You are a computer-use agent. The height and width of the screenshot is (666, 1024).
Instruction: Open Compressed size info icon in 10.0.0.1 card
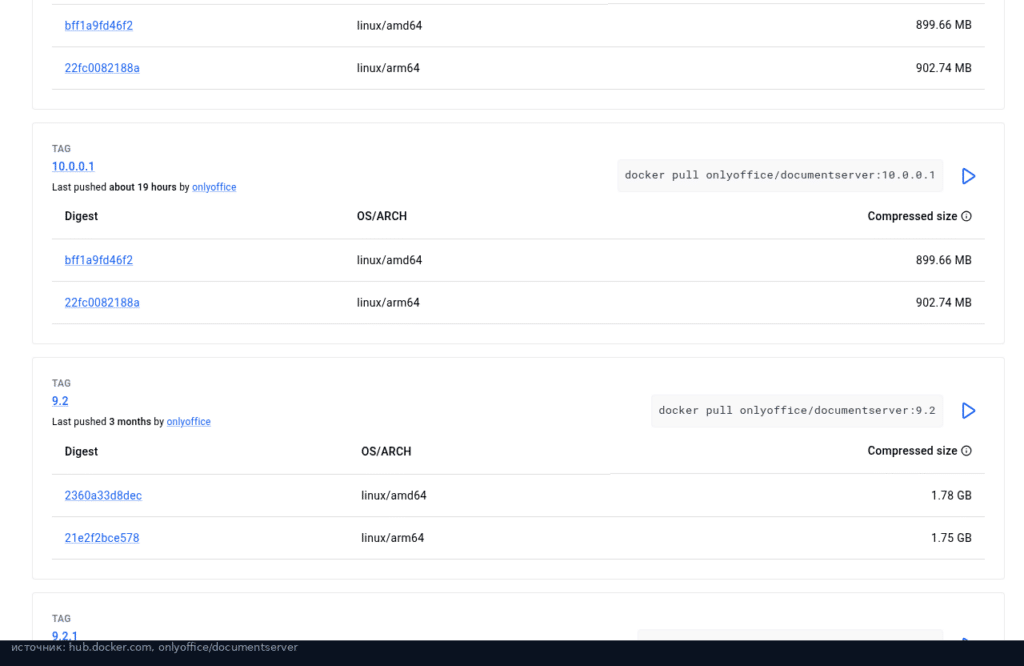[x=967, y=216]
